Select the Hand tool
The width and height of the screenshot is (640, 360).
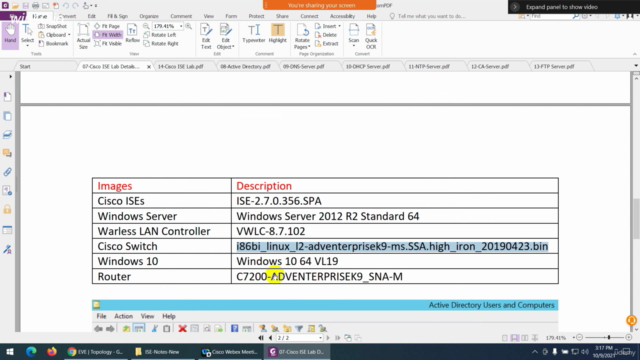coord(10,35)
